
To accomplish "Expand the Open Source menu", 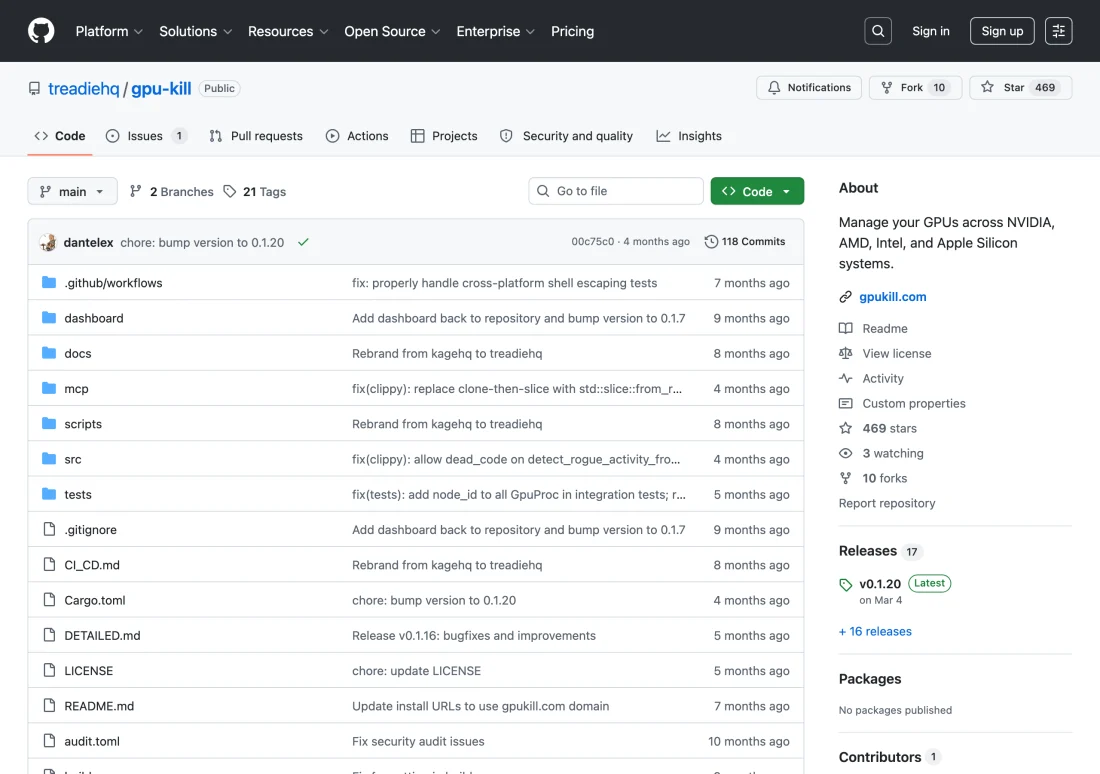I will (x=392, y=31).
